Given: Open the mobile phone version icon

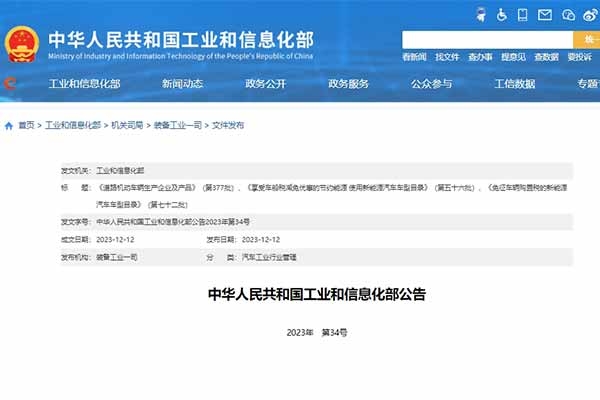Looking at the screenshot, I should pos(522,15).
